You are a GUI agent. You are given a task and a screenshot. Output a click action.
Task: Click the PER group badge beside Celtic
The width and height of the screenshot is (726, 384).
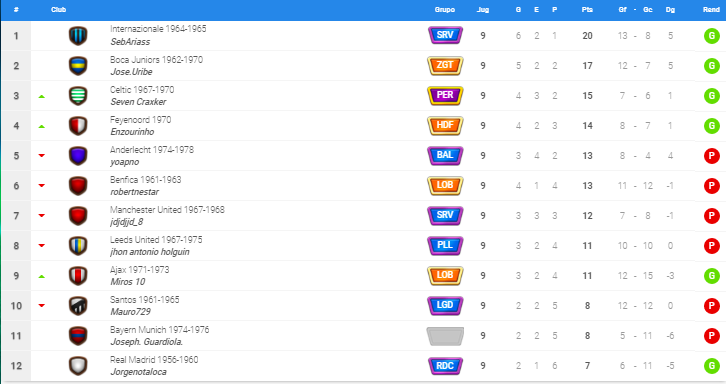(x=445, y=95)
